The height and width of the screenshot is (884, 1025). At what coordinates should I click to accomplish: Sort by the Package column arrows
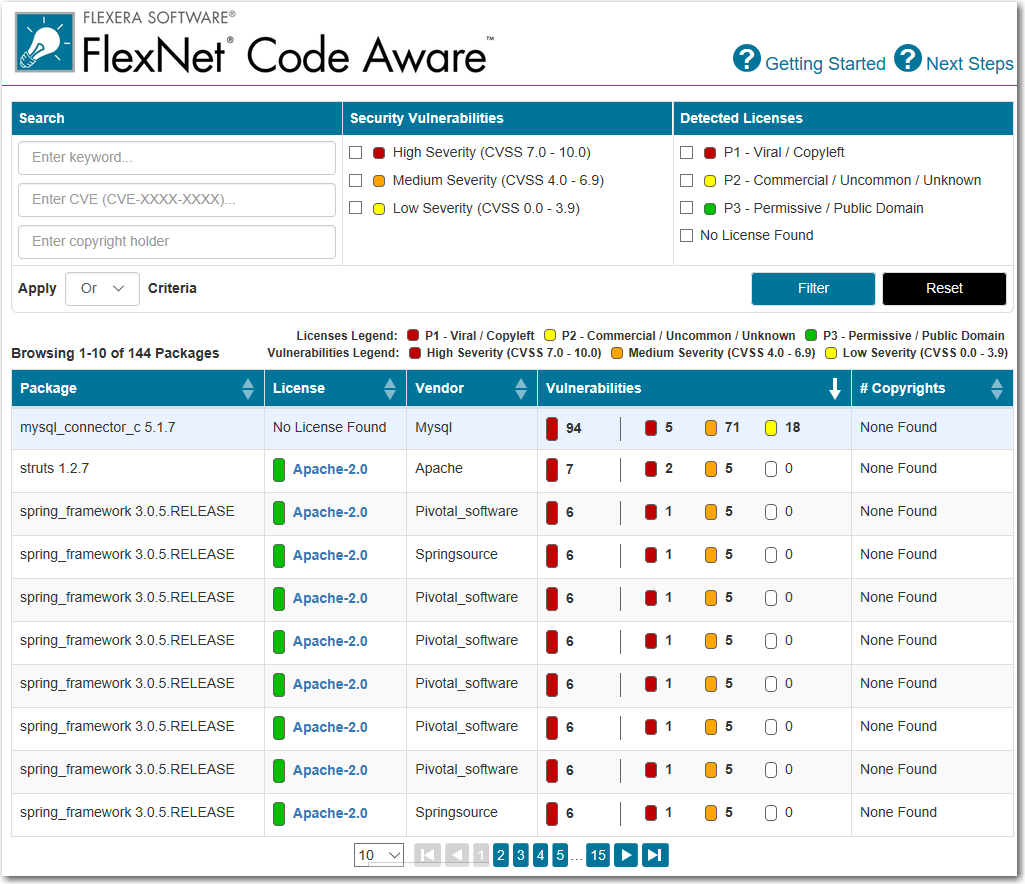coord(248,389)
